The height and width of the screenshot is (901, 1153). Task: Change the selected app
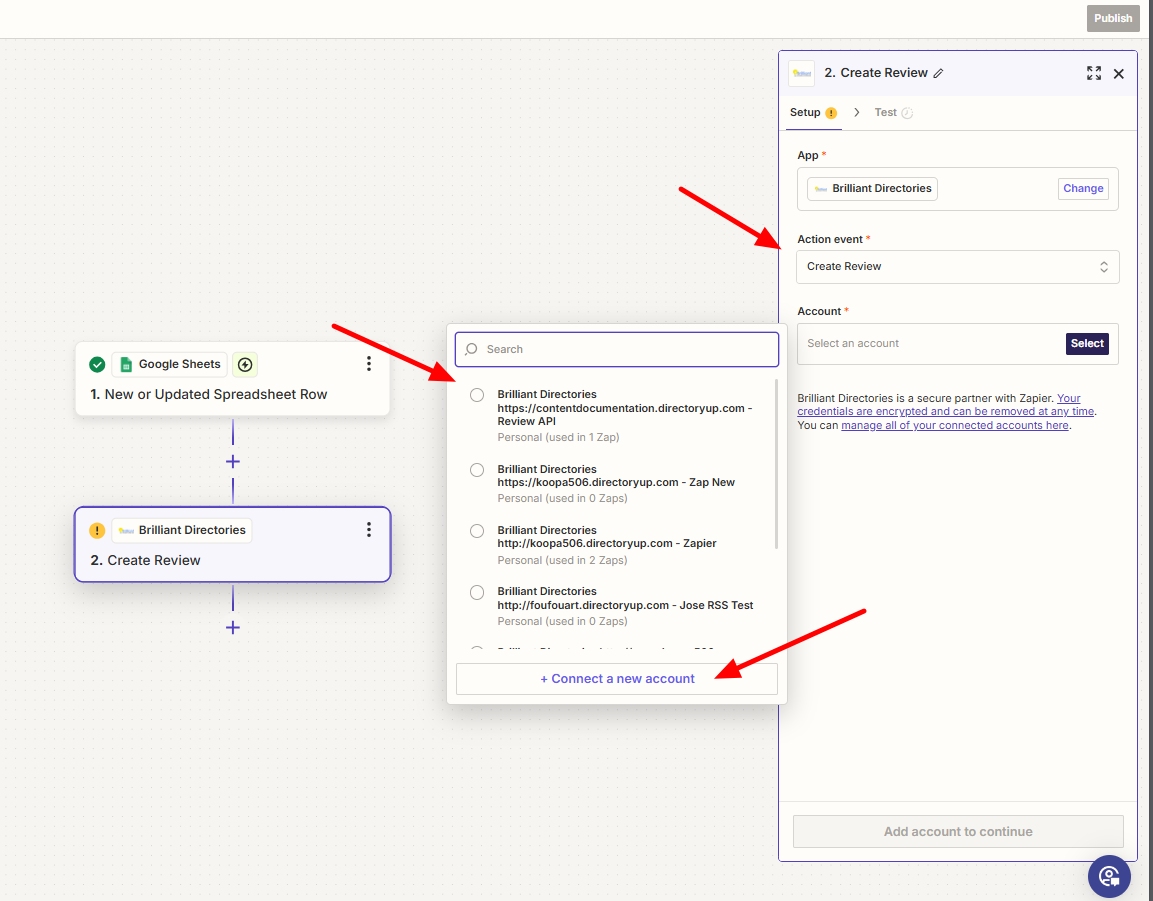[x=1082, y=188]
